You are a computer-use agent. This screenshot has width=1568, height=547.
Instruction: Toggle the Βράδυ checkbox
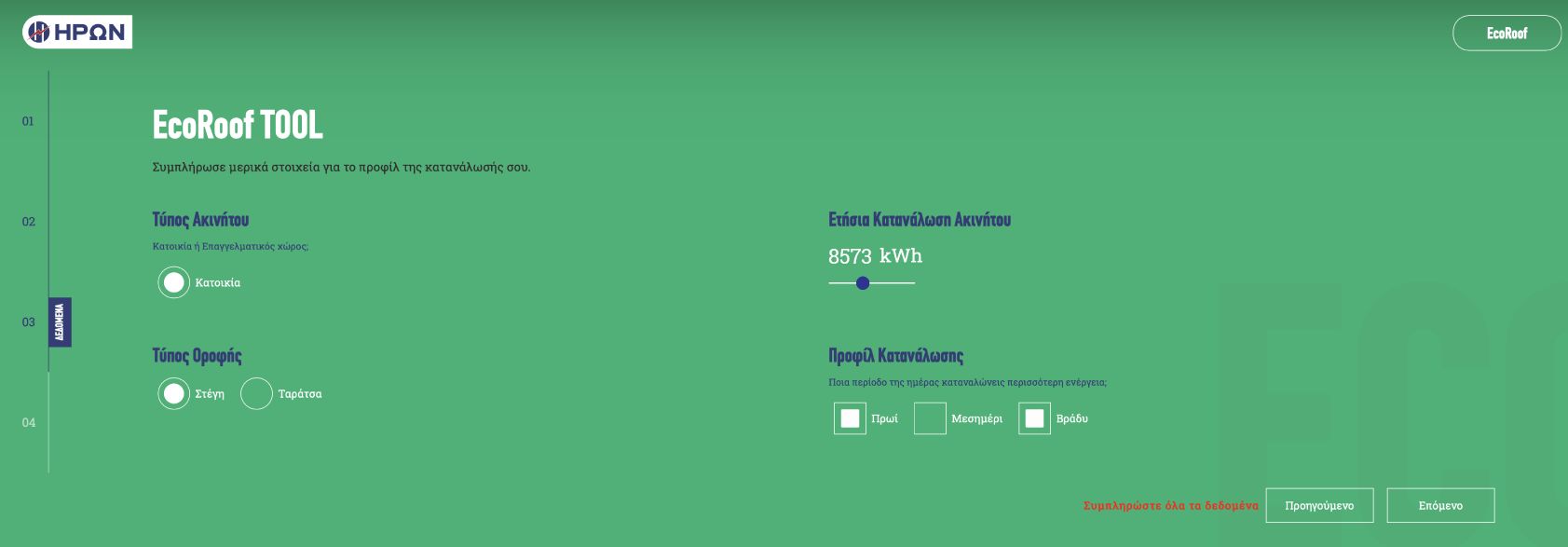[1034, 418]
